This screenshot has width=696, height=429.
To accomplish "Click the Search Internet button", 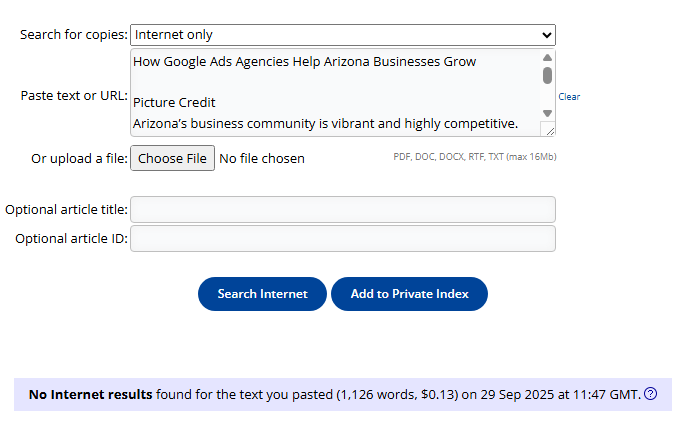I will point(262,294).
